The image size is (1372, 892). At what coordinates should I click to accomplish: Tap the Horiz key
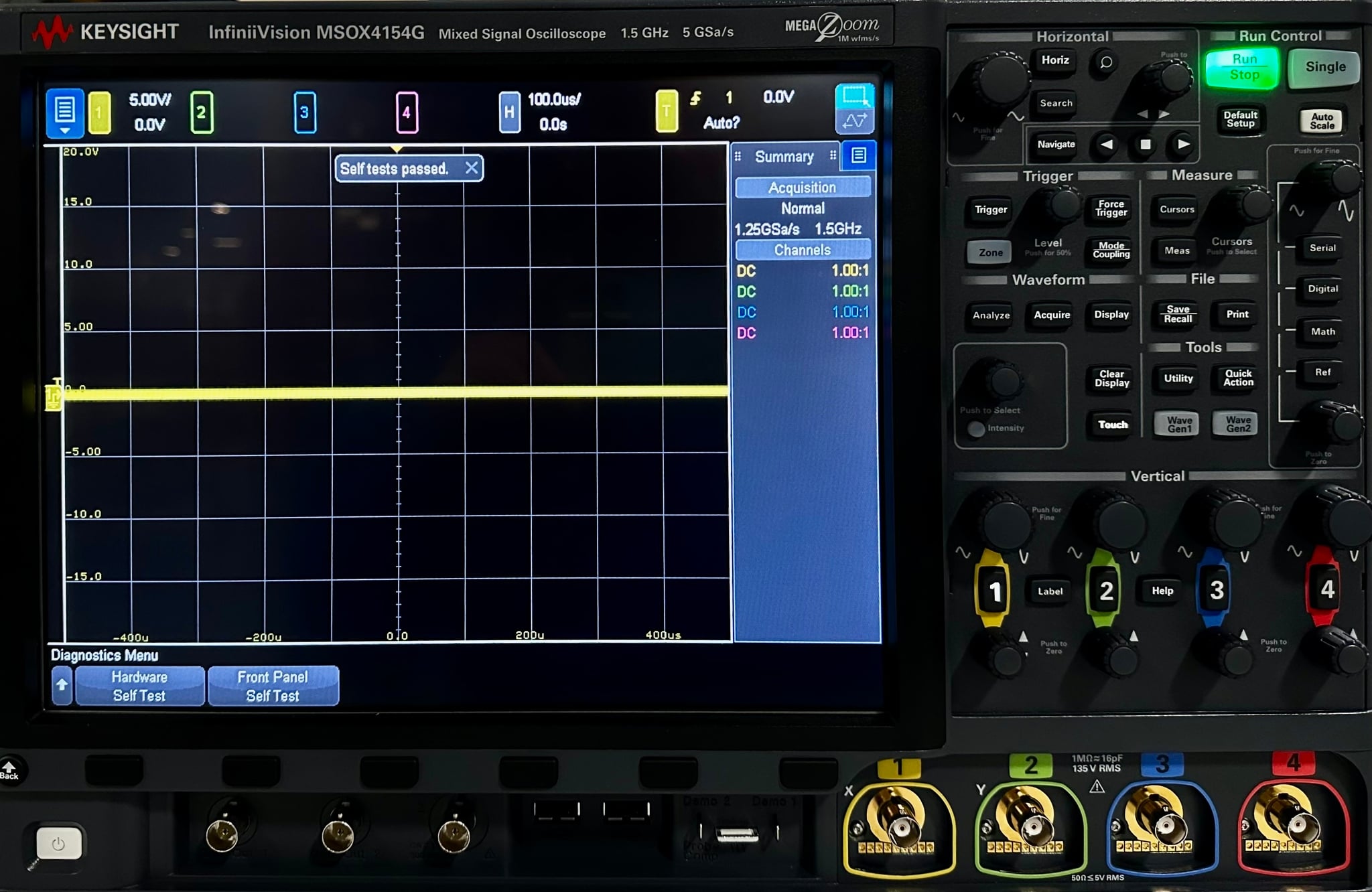click(1055, 60)
